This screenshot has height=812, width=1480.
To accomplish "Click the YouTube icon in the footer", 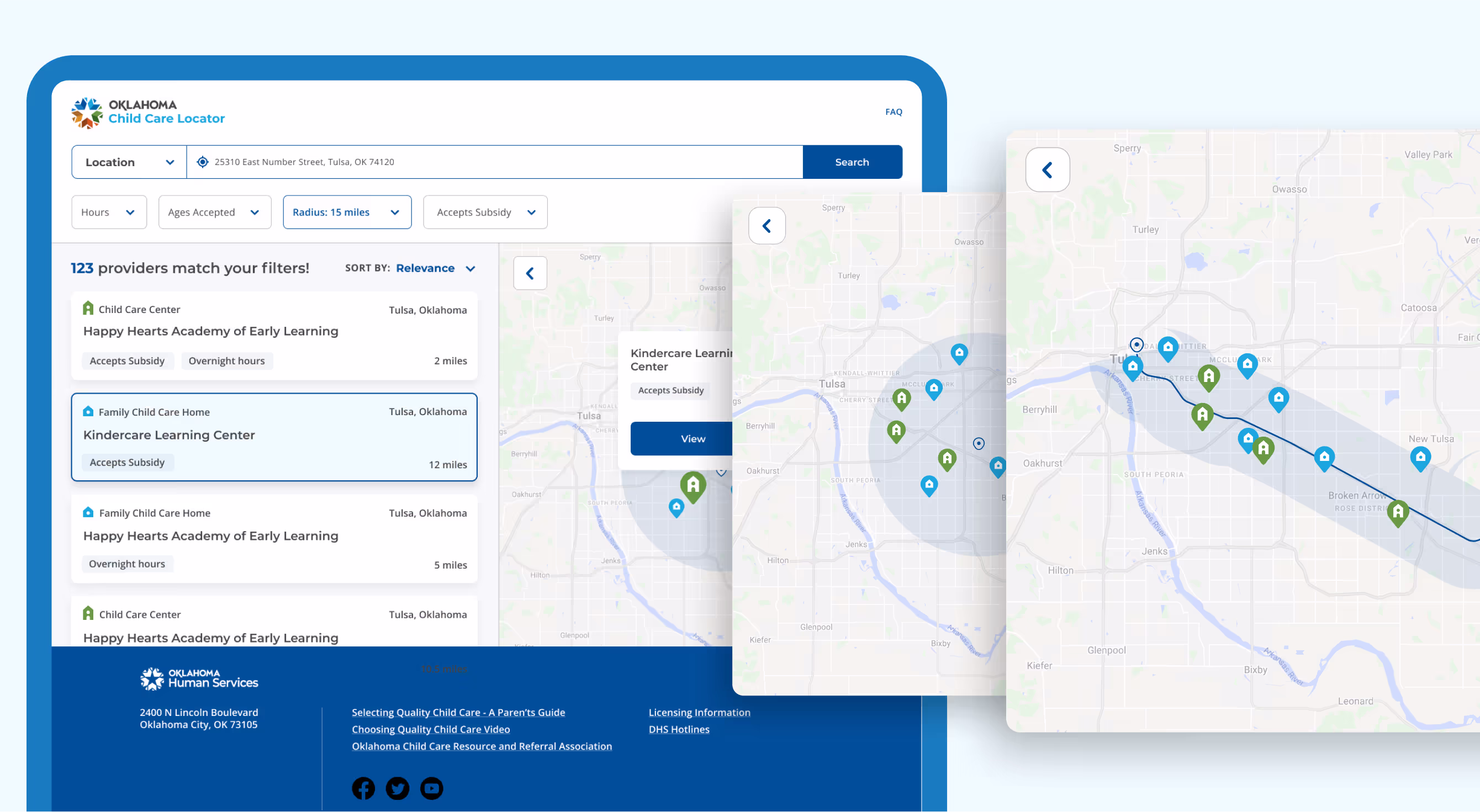I will 431,788.
